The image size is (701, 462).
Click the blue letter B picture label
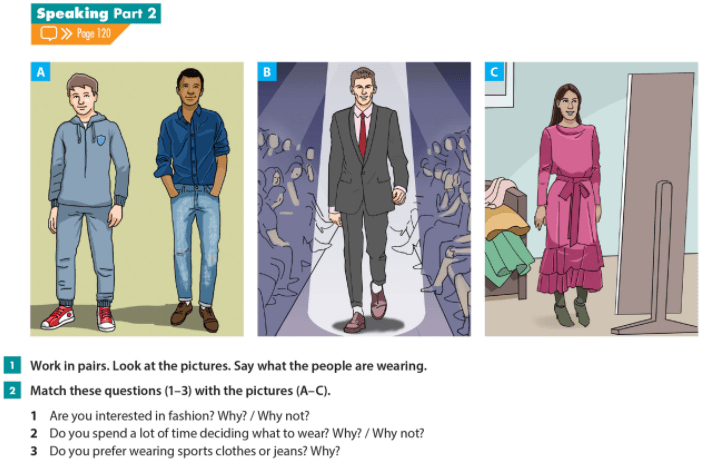click(267, 72)
